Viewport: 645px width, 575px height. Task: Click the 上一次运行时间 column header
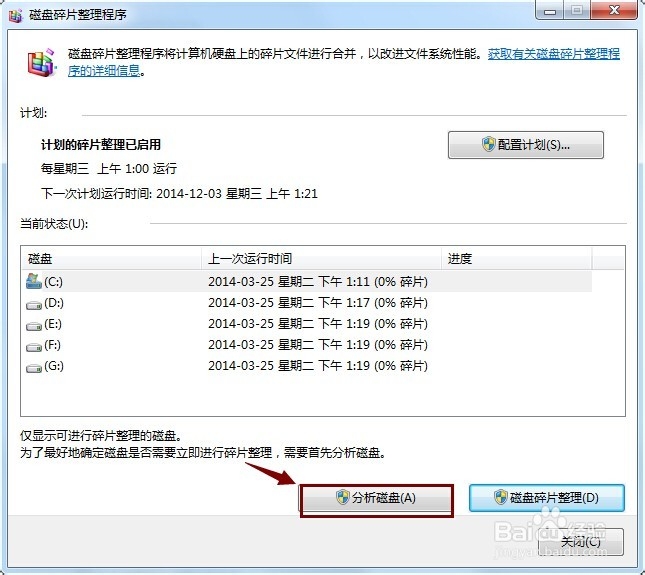(x=321, y=258)
